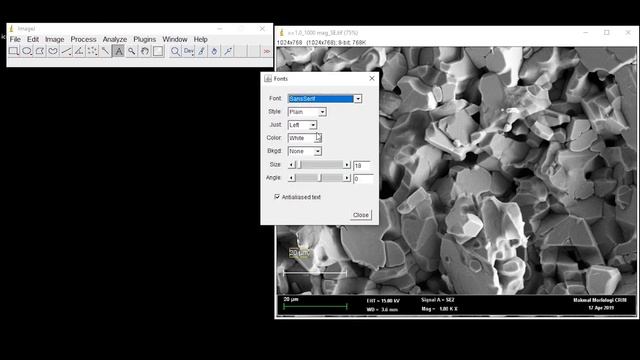
Task: Click the 'Signal A = SE2' text
Action: [438, 300]
